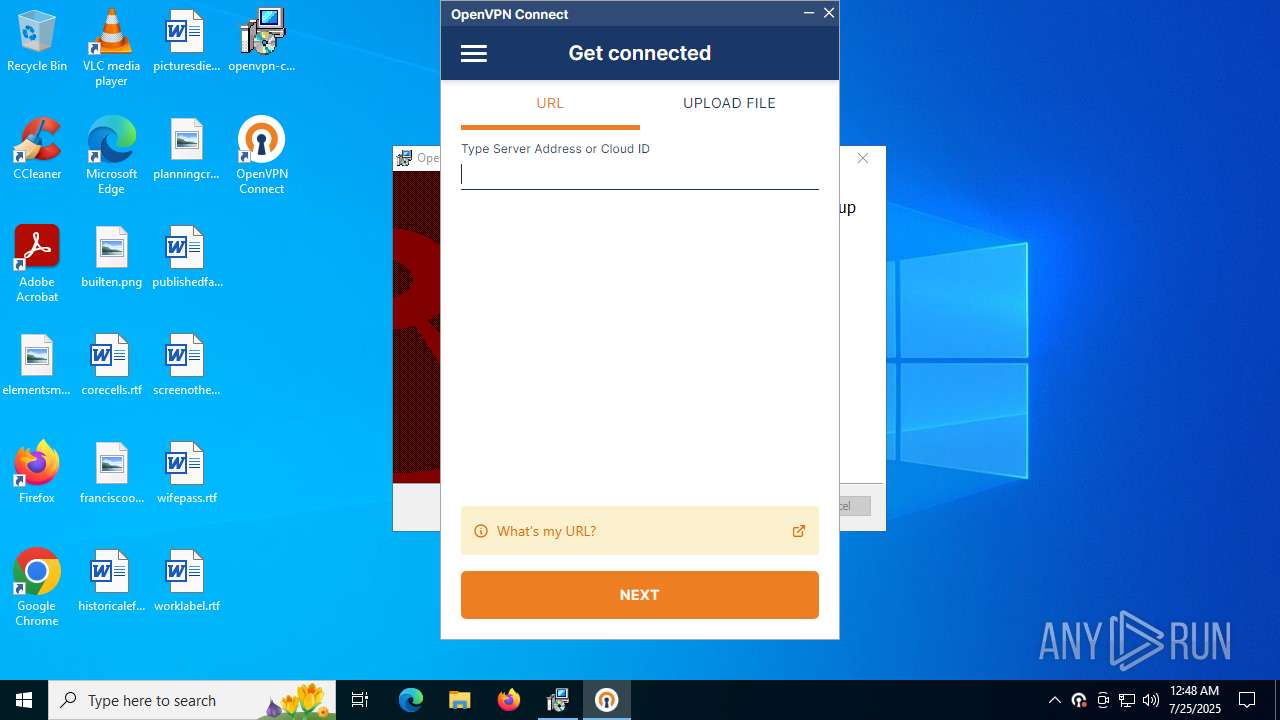The width and height of the screenshot is (1280, 720).
Task: Click the info icon beside What's my URL
Action: click(x=481, y=531)
